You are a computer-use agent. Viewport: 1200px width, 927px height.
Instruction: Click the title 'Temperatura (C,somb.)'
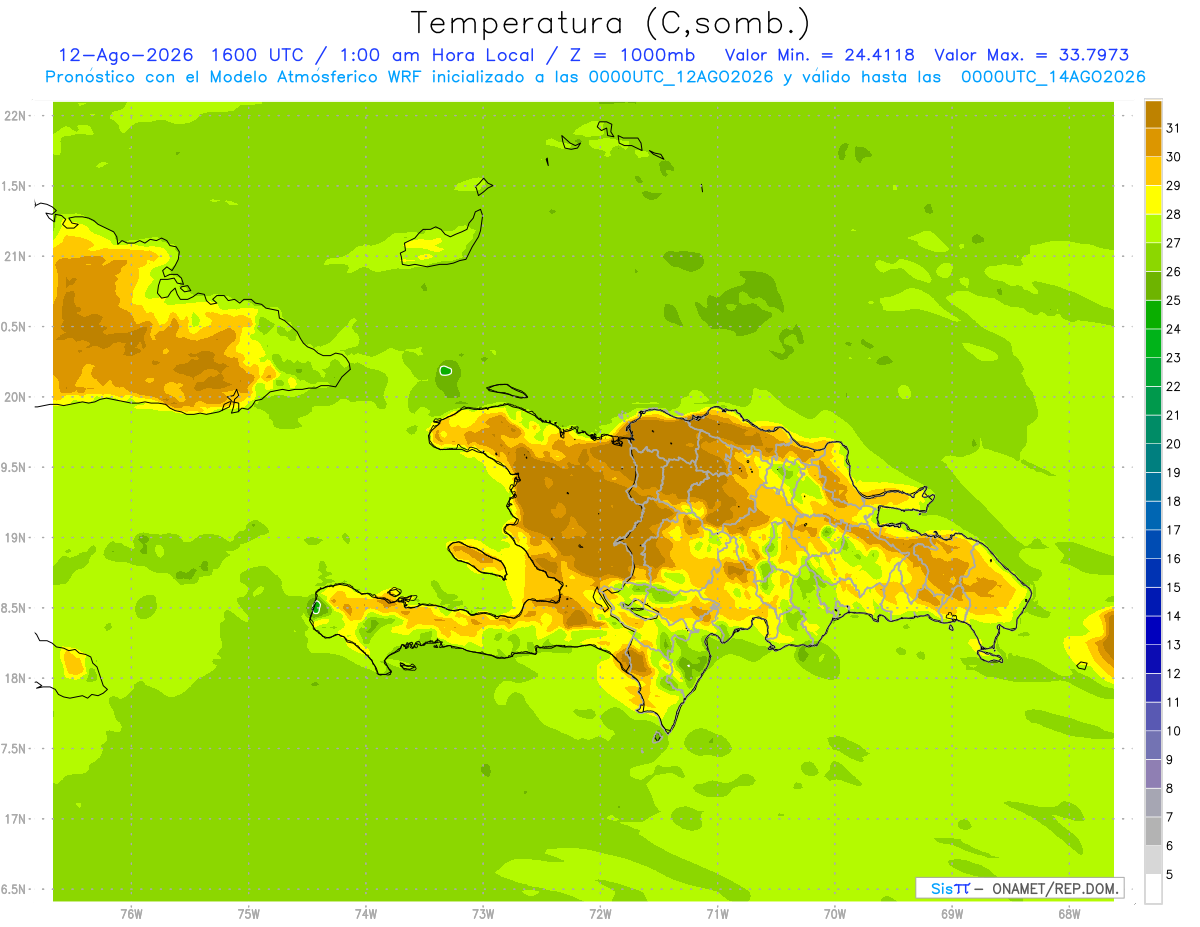coord(610,23)
